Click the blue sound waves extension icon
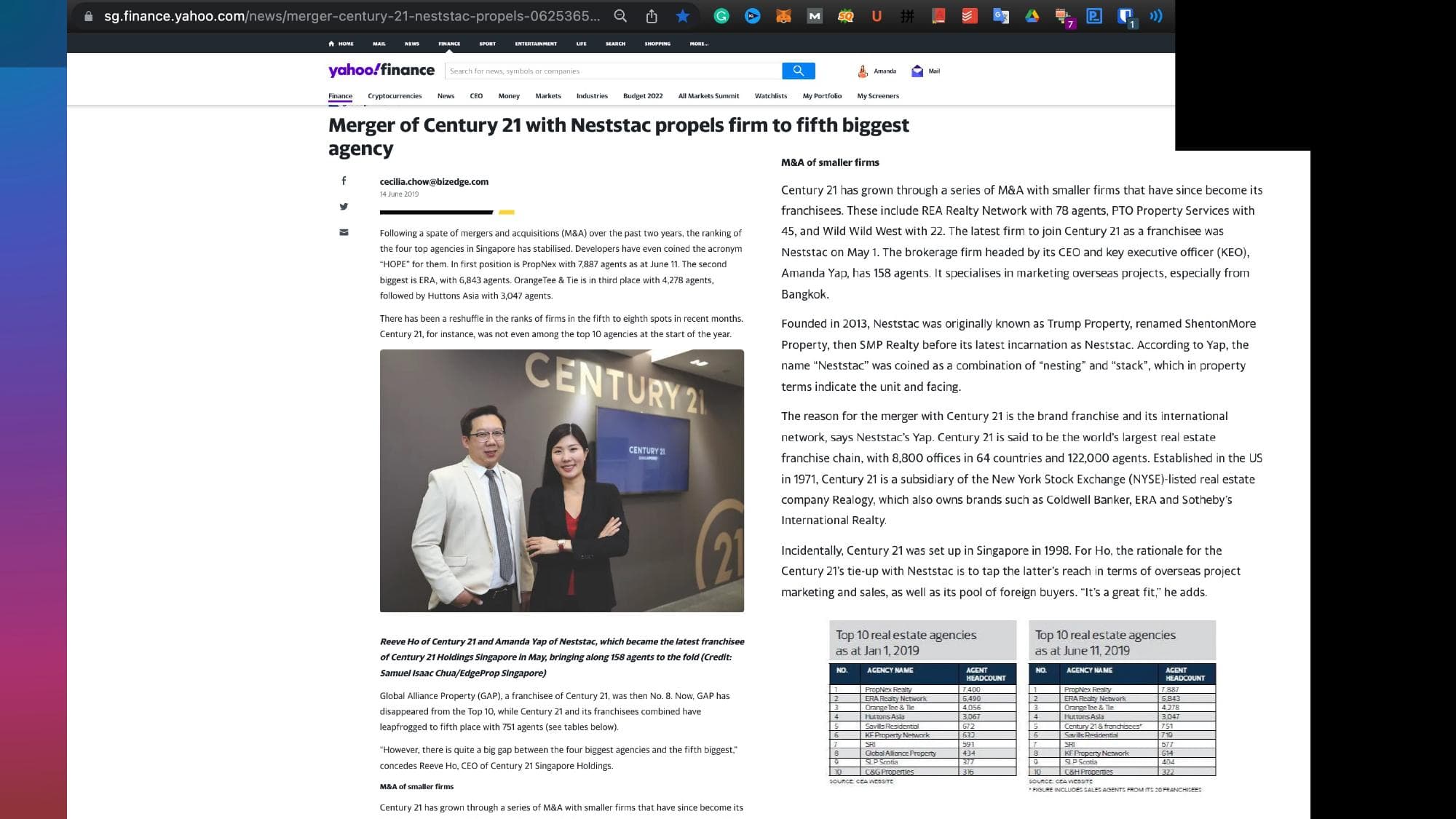The width and height of the screenshot is (1456, 819). click(1156, 16)
